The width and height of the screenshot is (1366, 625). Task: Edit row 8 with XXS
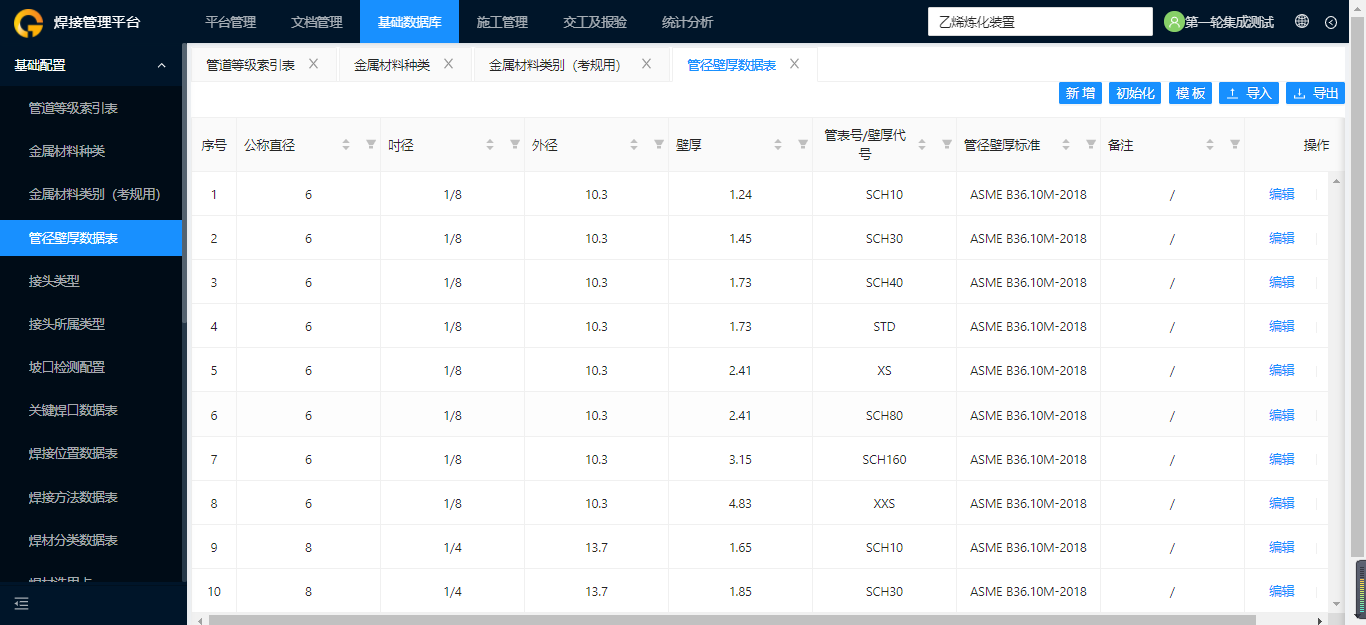[1281, 503]
